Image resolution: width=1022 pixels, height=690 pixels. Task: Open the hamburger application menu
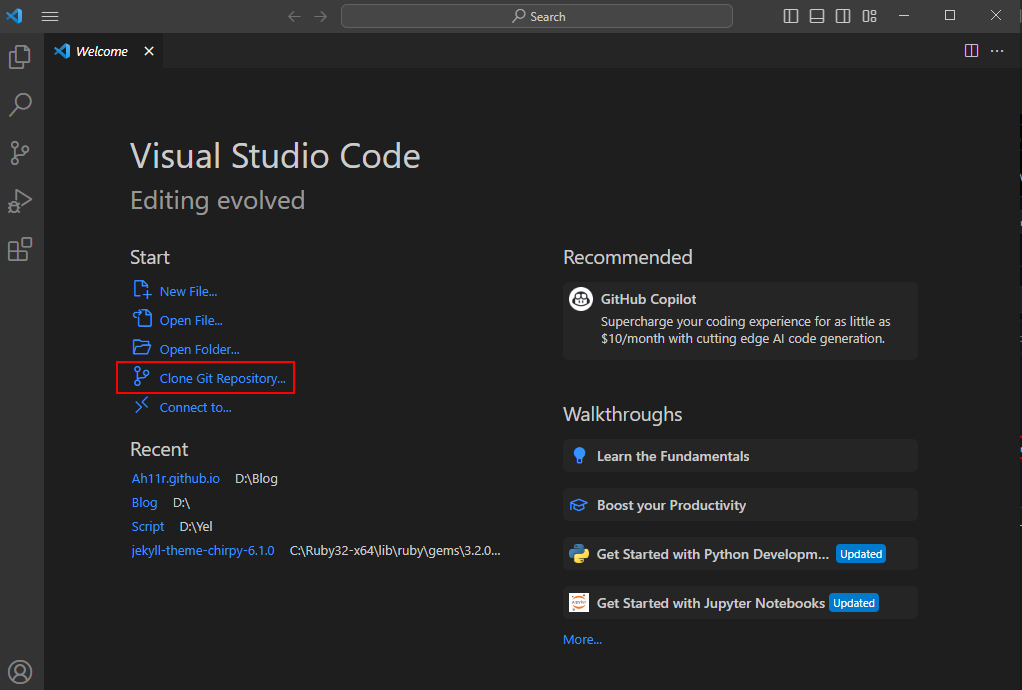click(x=50, y=16)
